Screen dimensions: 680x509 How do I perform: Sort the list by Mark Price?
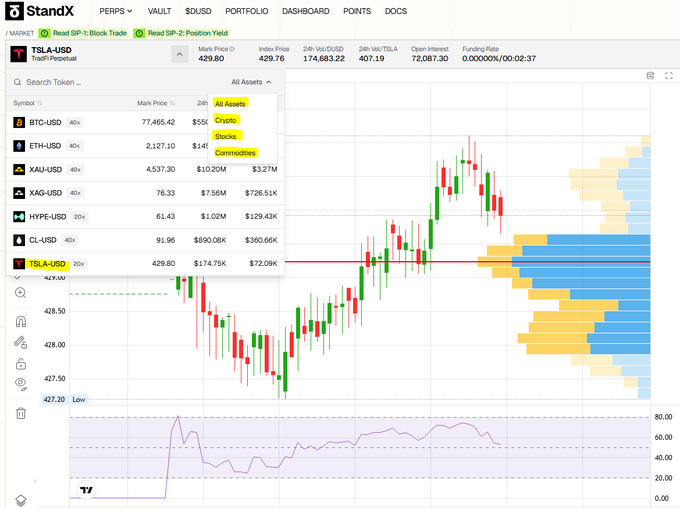(x=155, y=103)
